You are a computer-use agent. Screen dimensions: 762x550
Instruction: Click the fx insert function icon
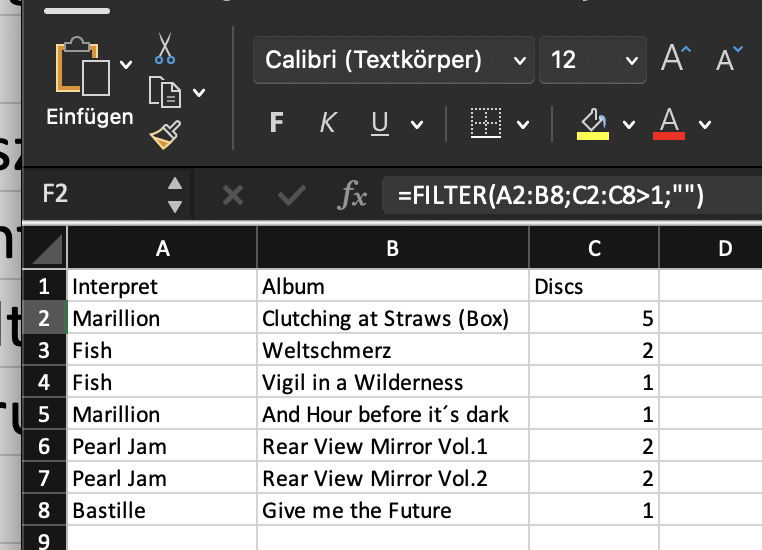coord(352,194)
